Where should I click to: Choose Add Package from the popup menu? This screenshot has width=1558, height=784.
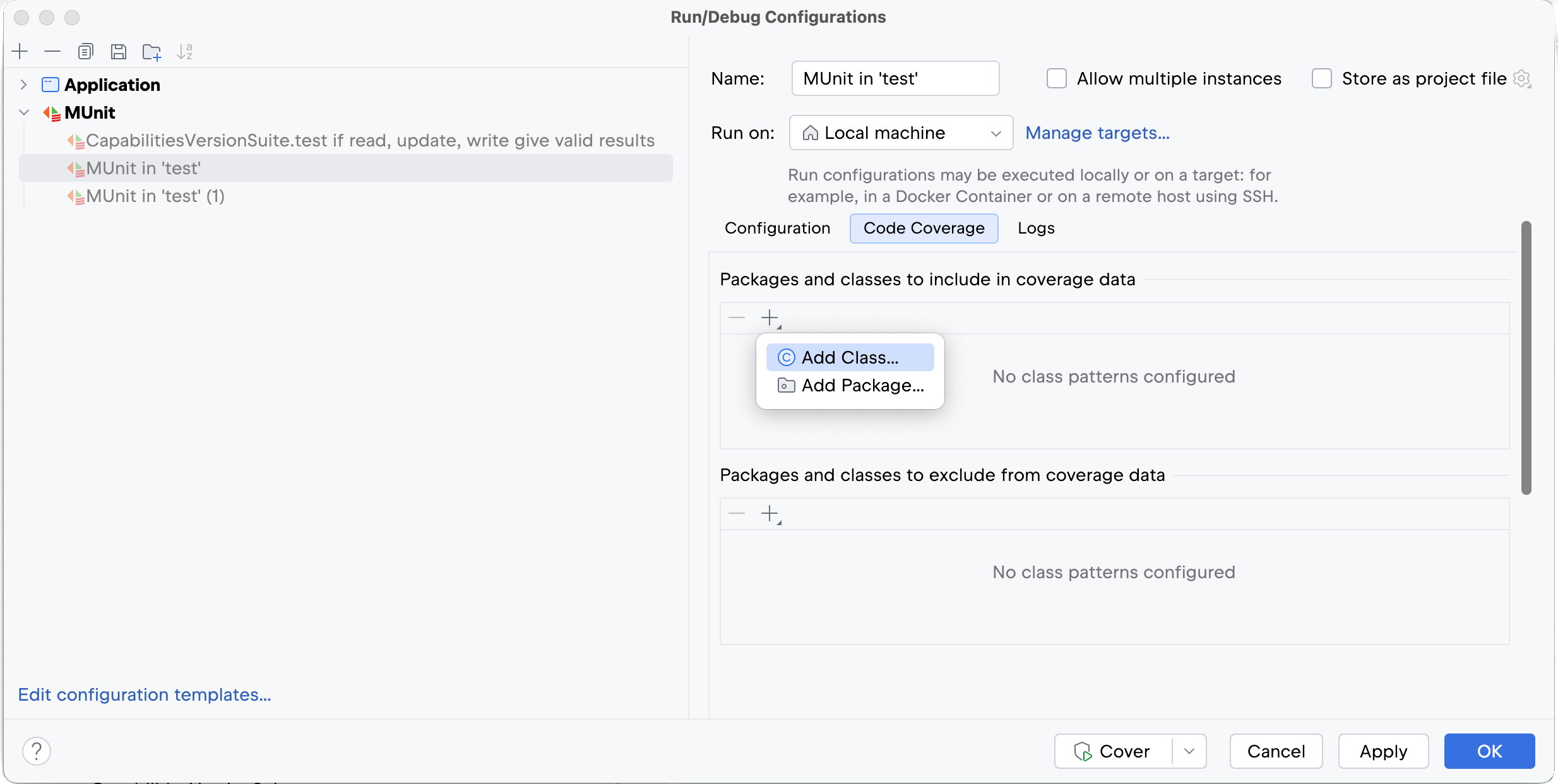point(861,385)
